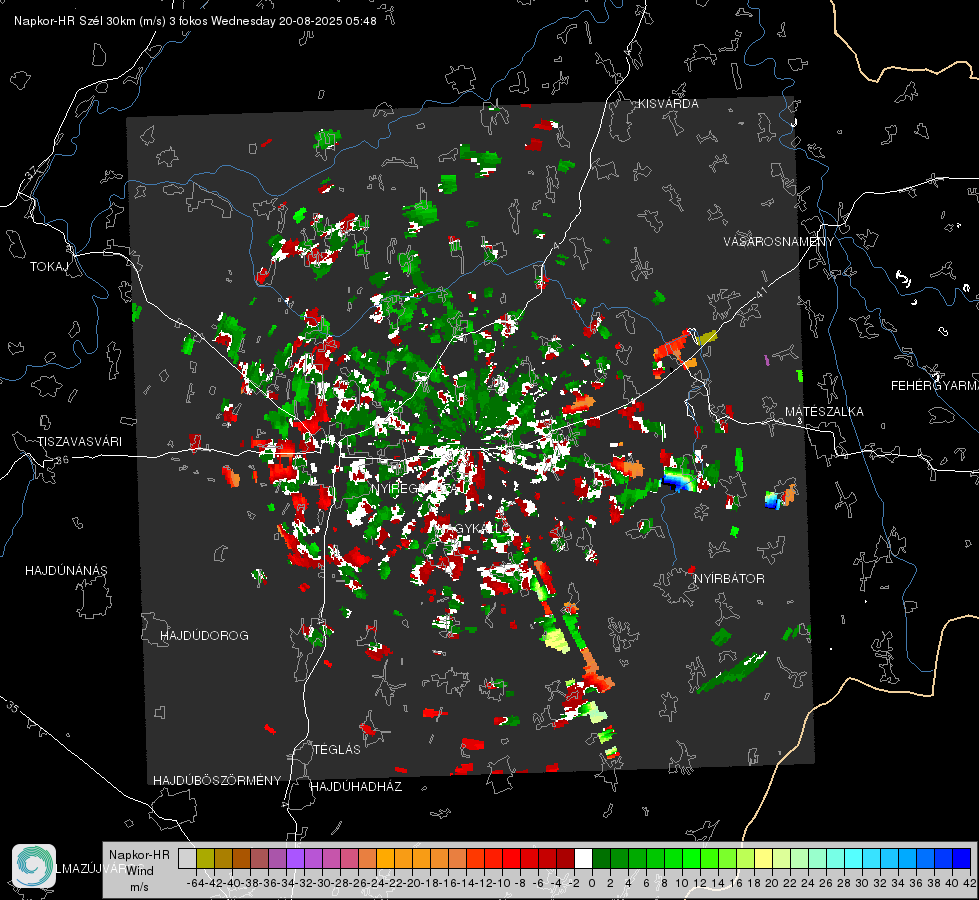Click the "m/s" unit label in legend
Image resolution: width=979 pixels, height=900 pixels.
[x=139, y=887]
